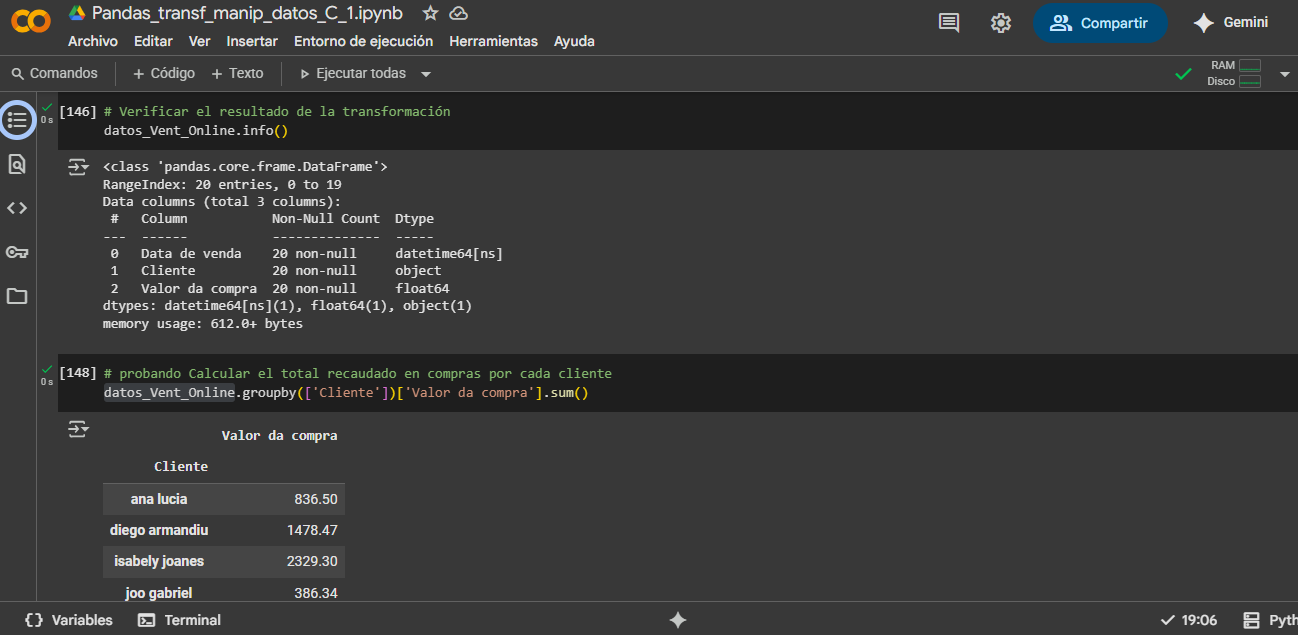Select the 'joo gabriel' row label
Screen dimensions: 1298x635
point(159,593)
